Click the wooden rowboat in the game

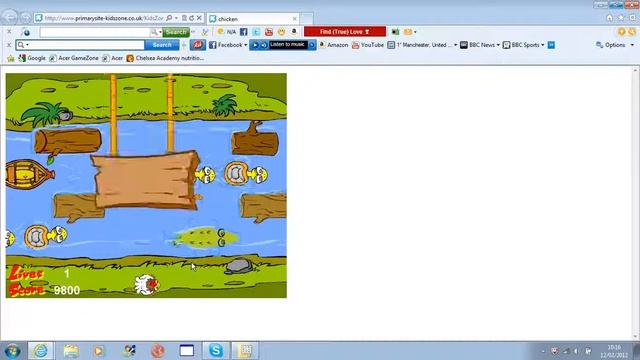pyautogui.click(x=29, y=174)
